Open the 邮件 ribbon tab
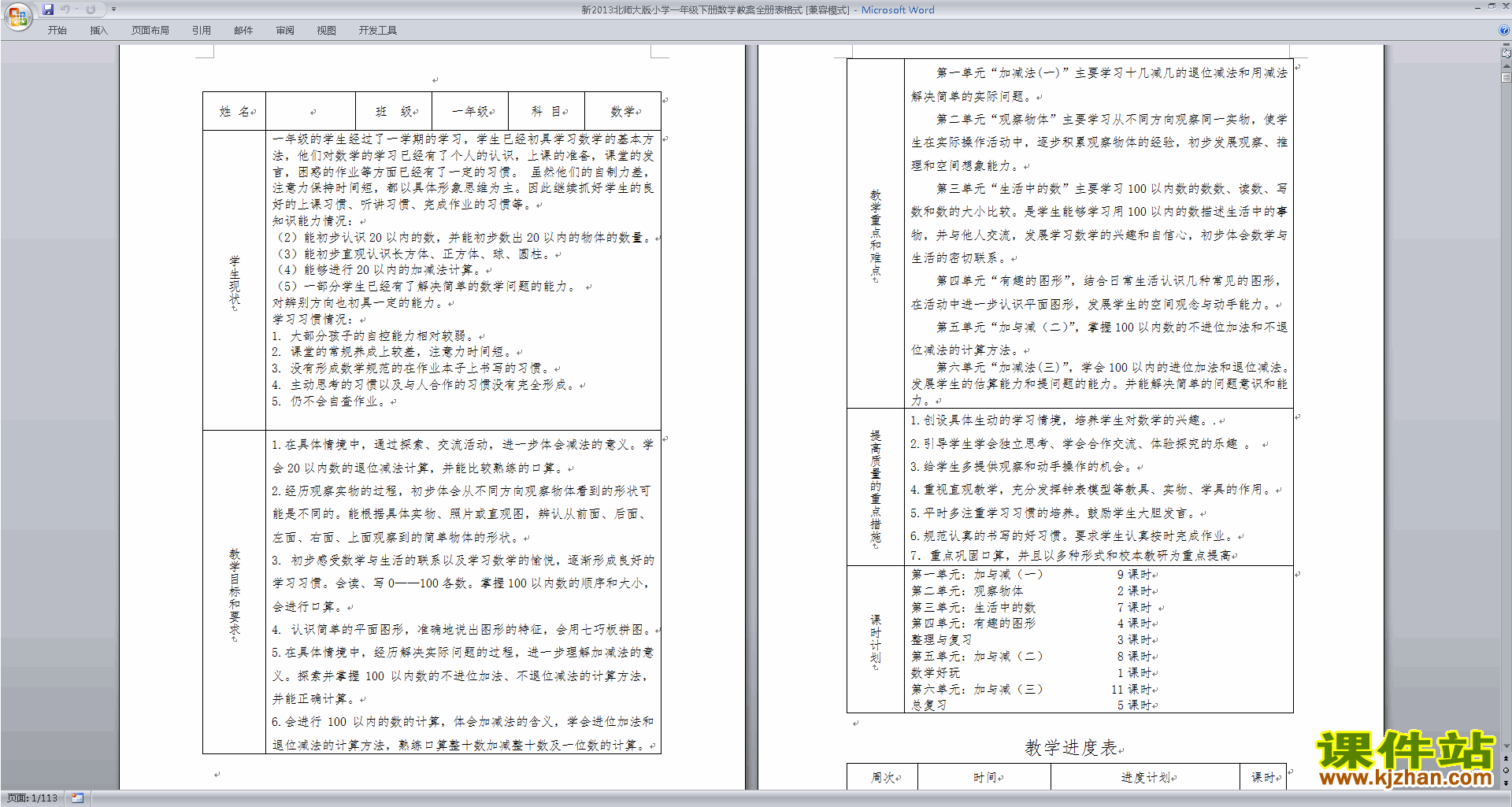This screenshot has width=1512, height=807. tap(243, 30)
